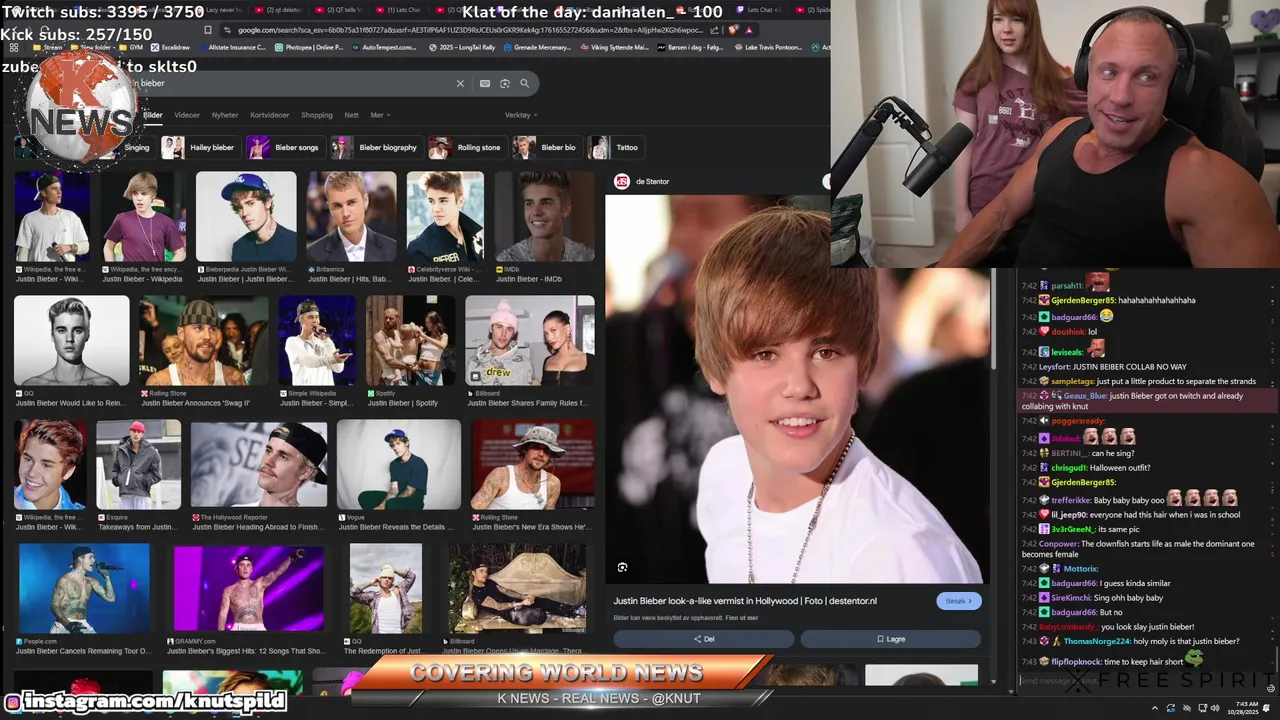This screenshot has height=720, width=1280.
Task: Open the Børsen i dag bookmark
Action: [x=692, y=47]
